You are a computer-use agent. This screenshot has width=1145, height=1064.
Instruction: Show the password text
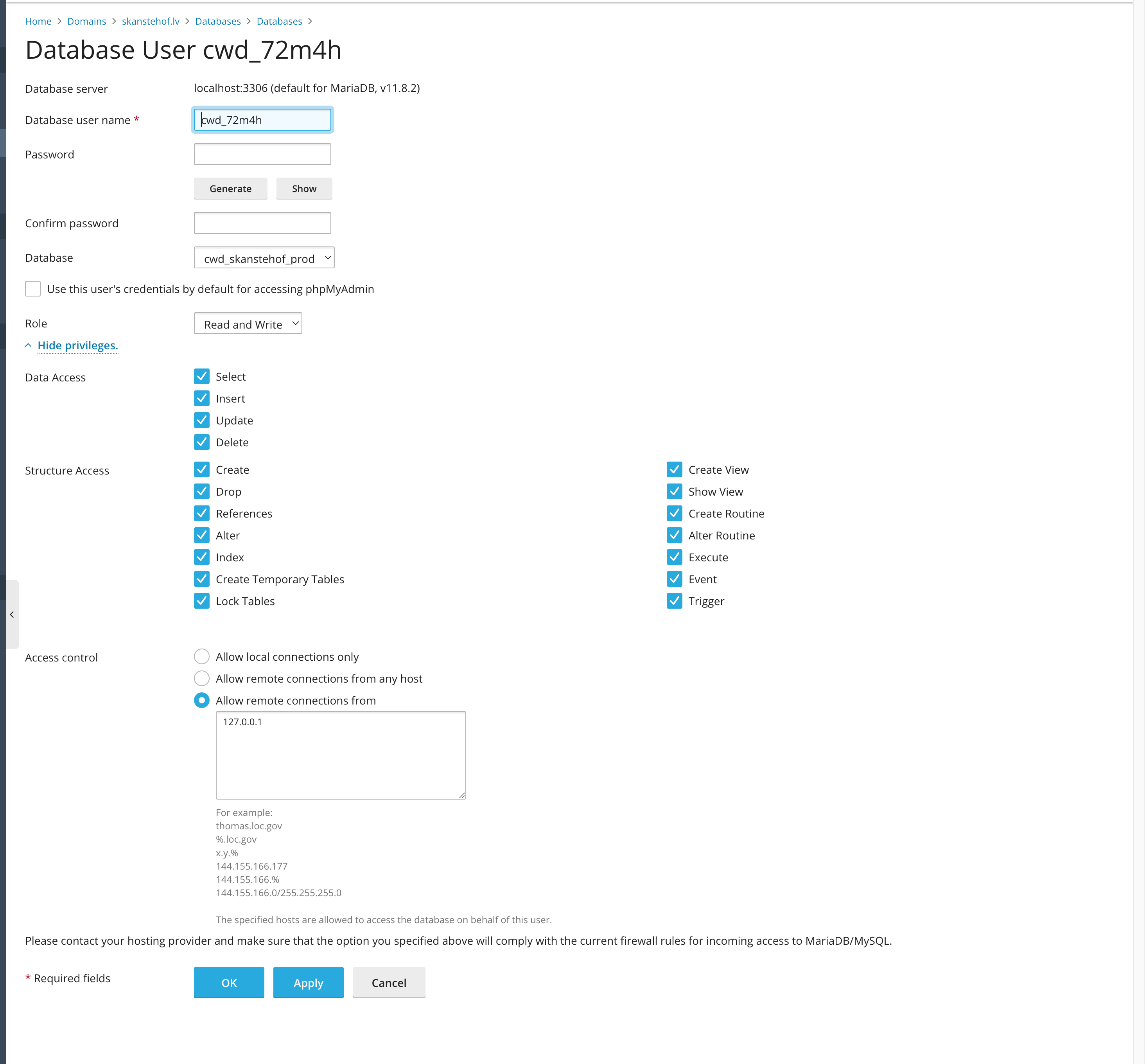(304, 188)
